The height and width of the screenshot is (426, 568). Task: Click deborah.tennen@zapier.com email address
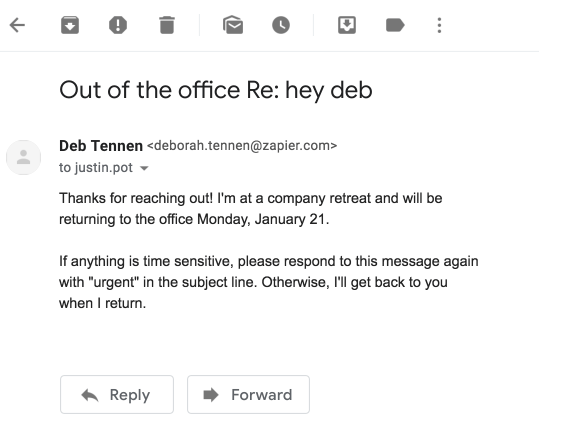click(242, 146)
